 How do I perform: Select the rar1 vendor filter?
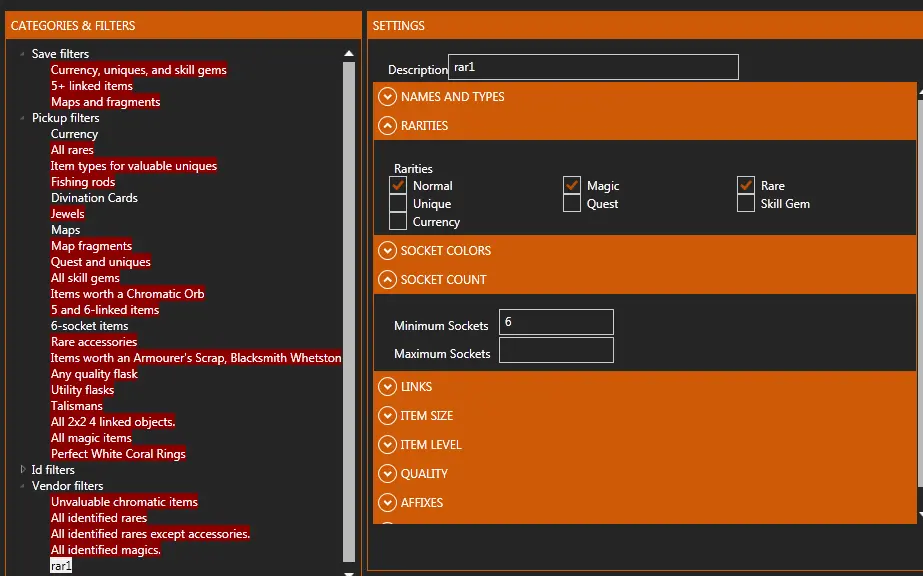[61, 566]
